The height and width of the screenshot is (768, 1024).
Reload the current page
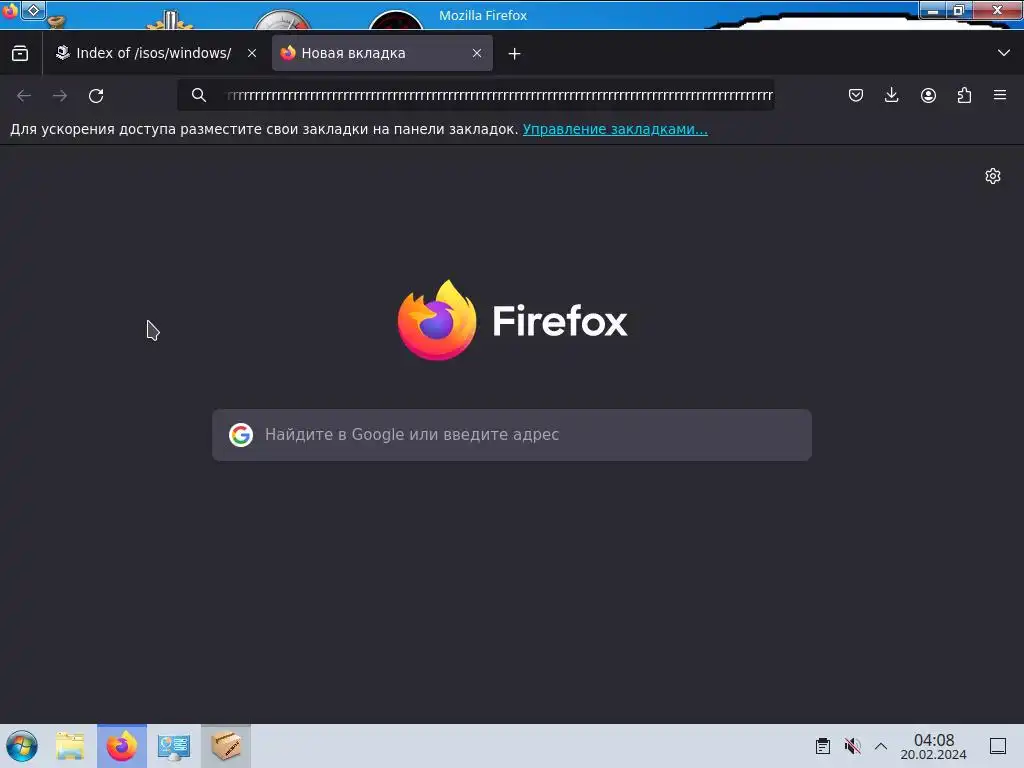pyautogui.click(x=96, y=96)
